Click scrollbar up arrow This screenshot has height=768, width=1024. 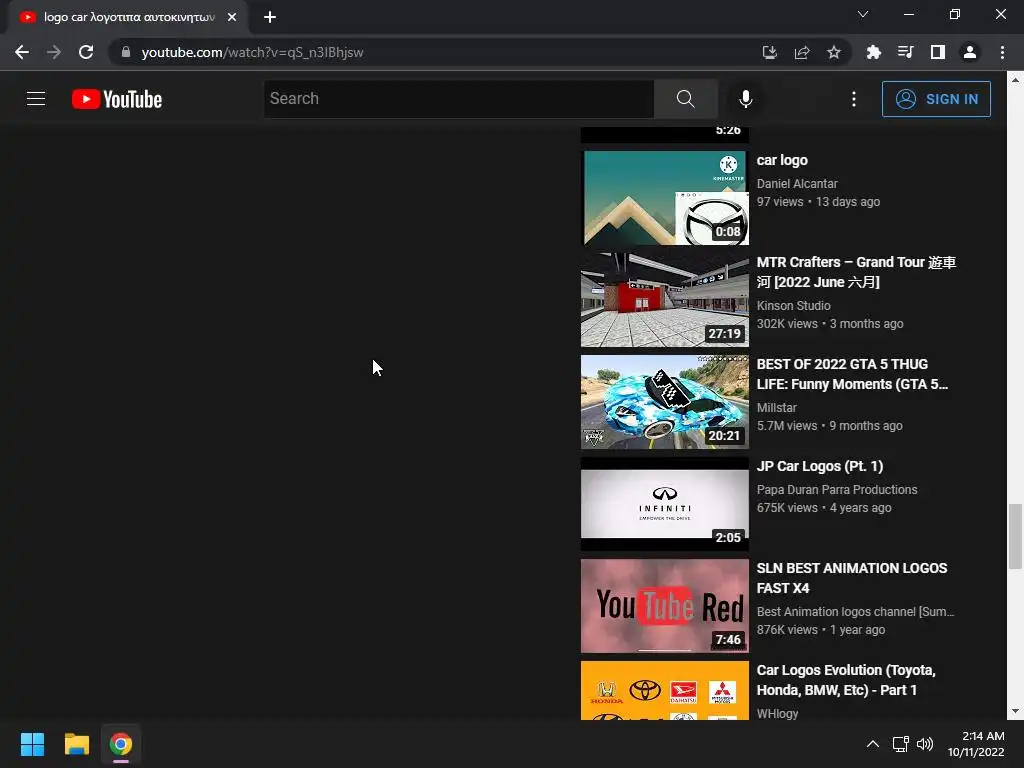[x=1015, y=80]
